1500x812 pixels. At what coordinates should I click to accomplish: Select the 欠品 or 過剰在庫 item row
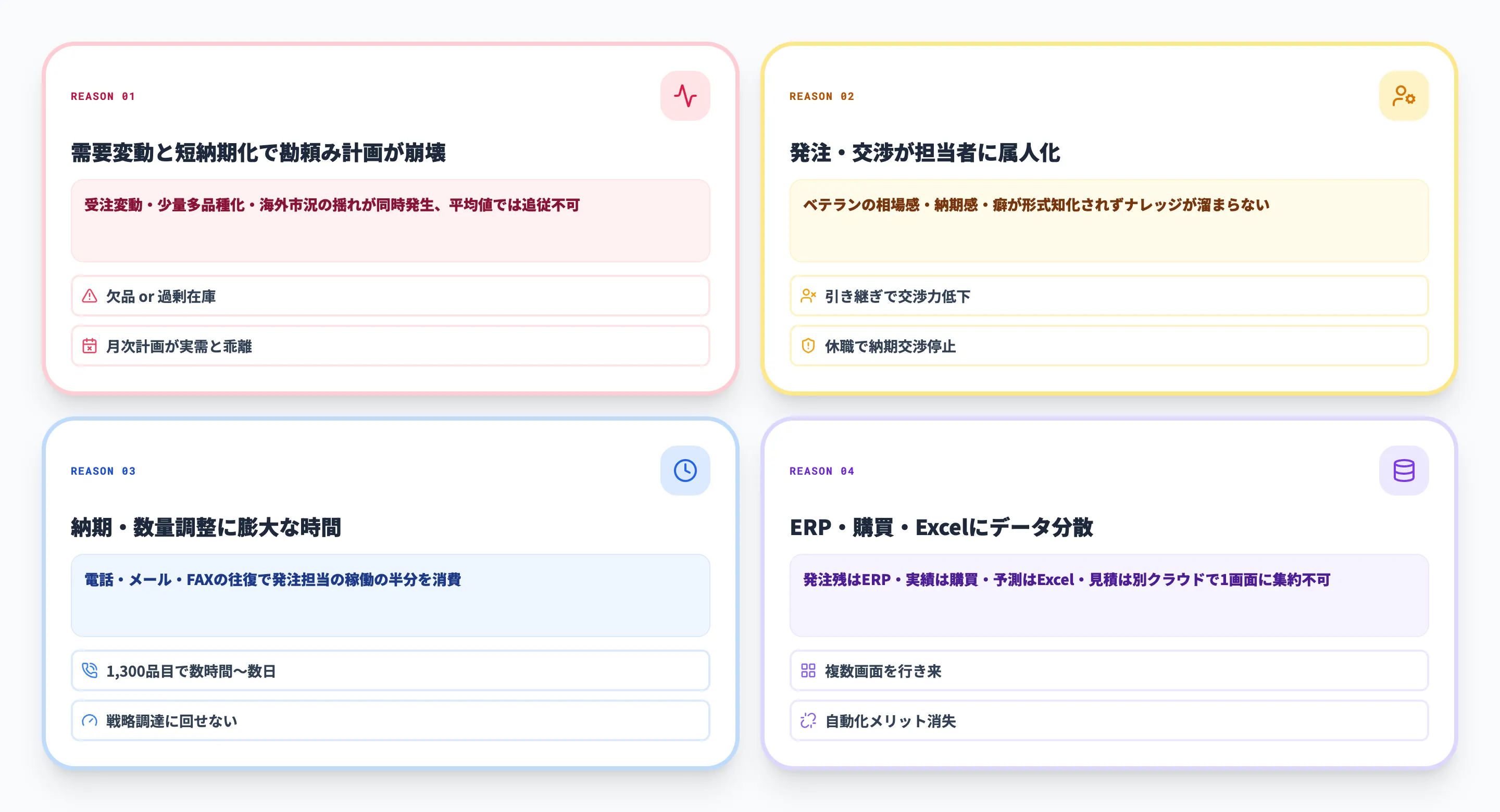pos(390,296)
